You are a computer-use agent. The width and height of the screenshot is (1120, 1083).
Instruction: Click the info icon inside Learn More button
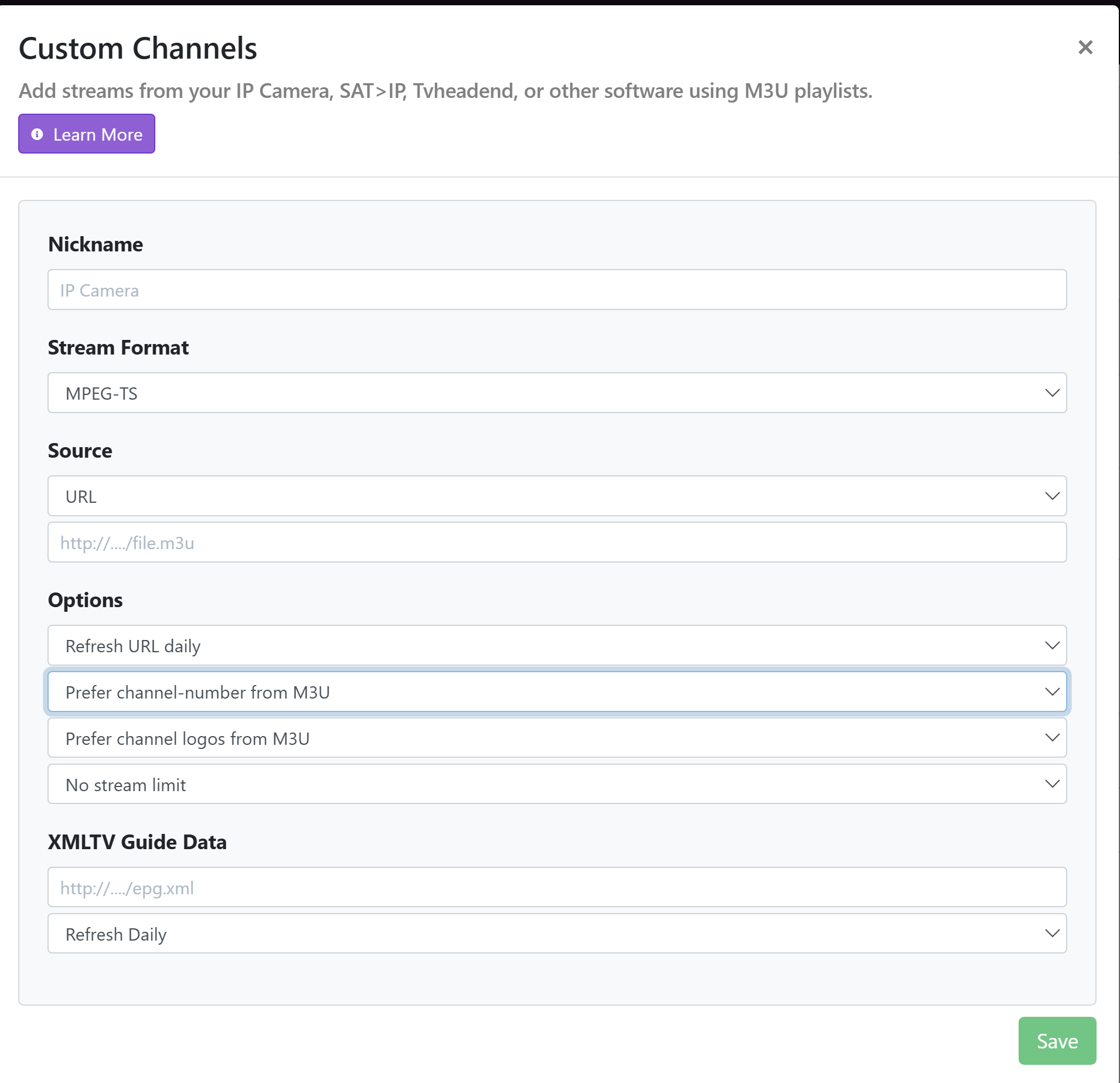point(37,134)
